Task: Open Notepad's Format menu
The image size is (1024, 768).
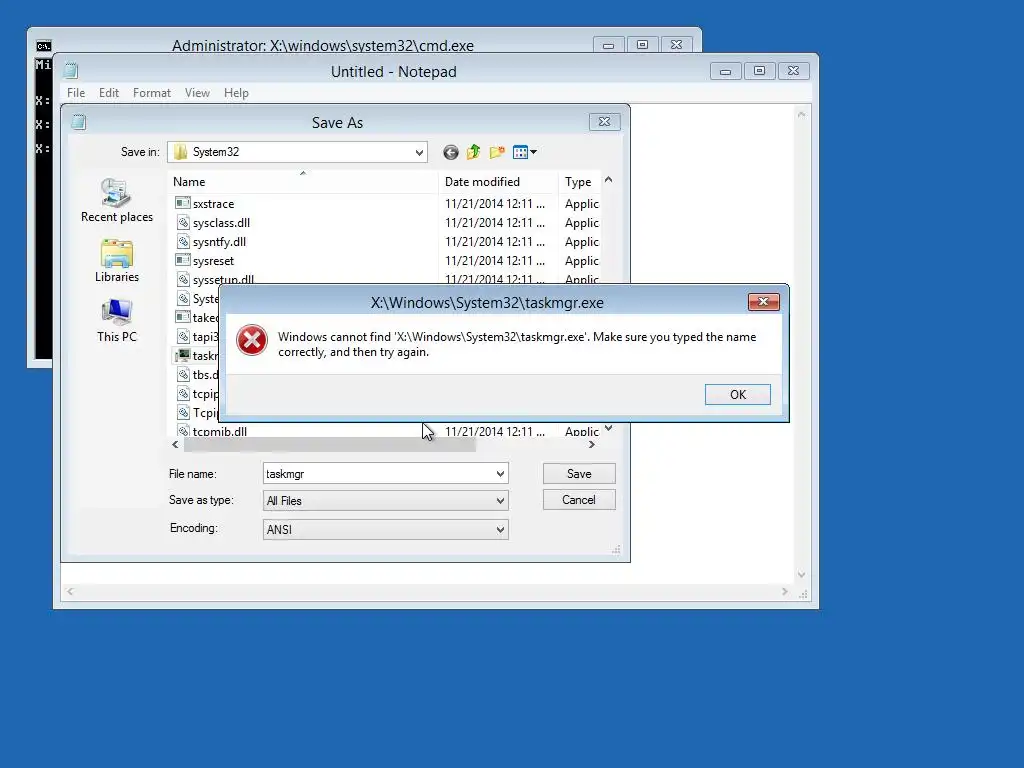Action: pyautogui.click(x=152, y=93)
